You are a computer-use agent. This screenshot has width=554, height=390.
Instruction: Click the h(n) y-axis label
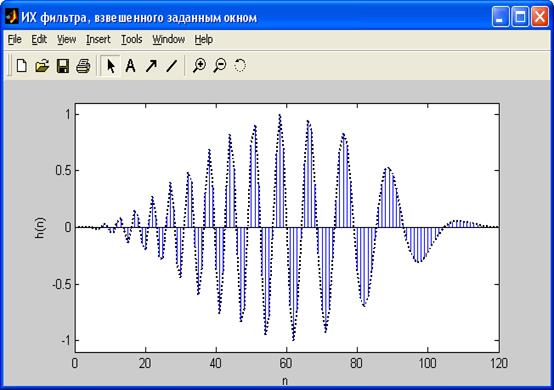point(40,228)
